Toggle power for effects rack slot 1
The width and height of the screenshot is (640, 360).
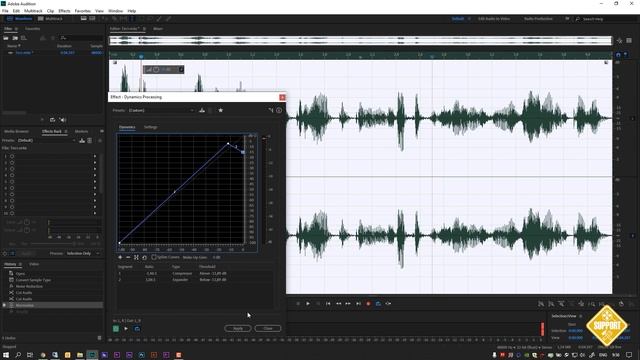click(12, 156)
